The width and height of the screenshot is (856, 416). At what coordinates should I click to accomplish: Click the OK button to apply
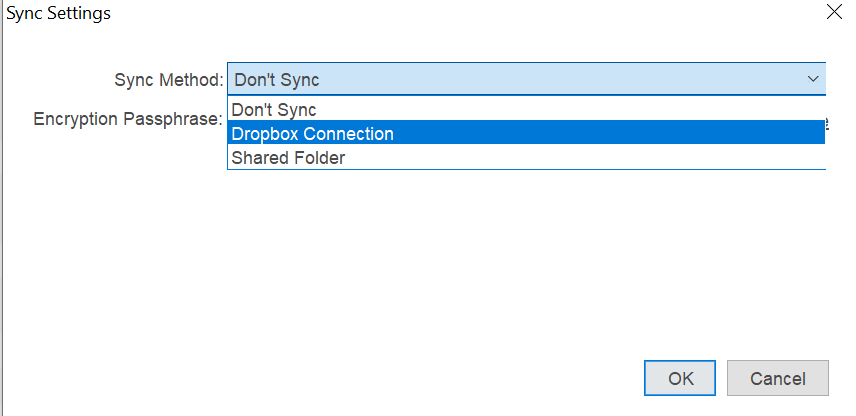[x=680, y=378]
